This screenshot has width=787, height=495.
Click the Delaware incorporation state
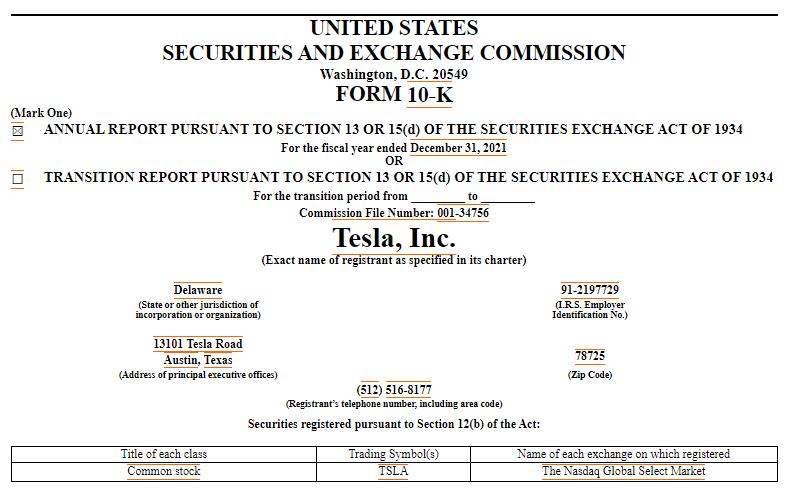pos(198,290)
